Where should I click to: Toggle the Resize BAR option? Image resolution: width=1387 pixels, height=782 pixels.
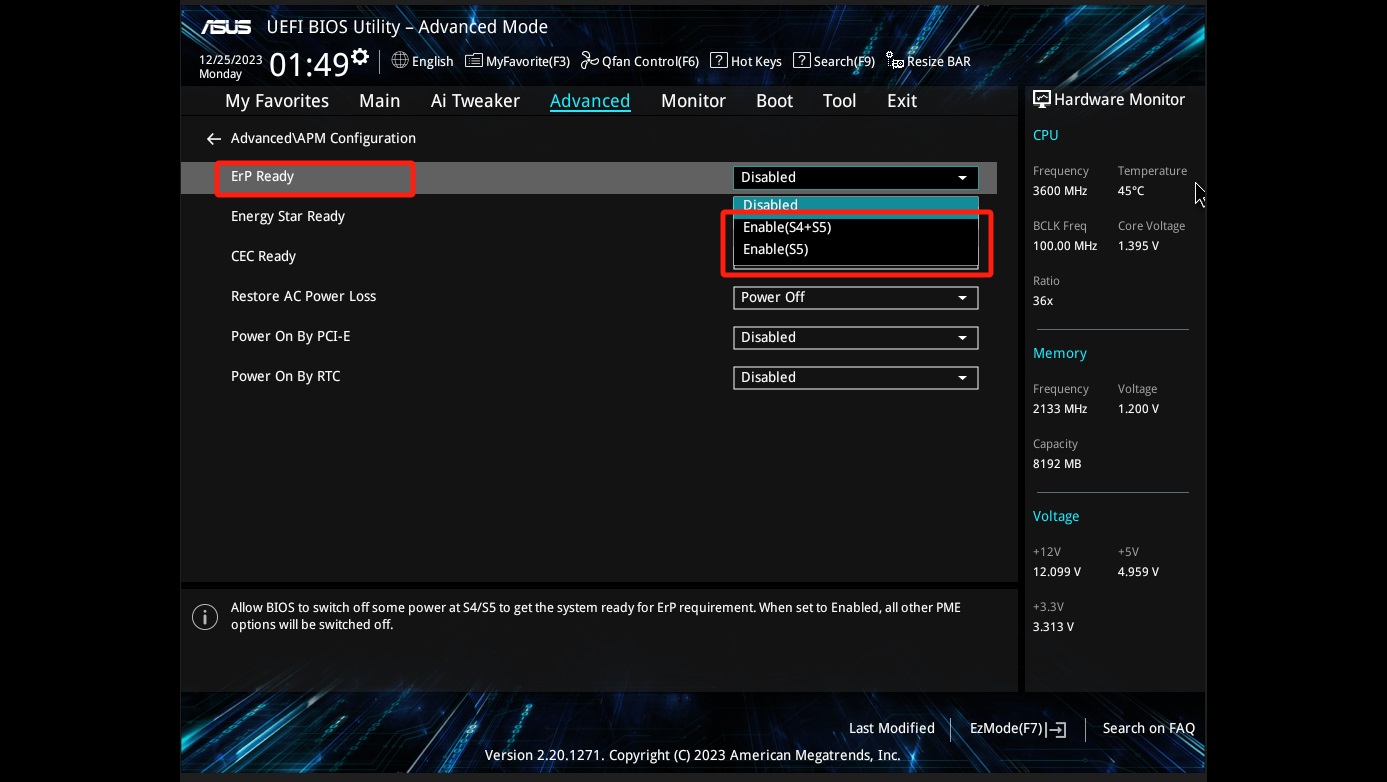928,61
